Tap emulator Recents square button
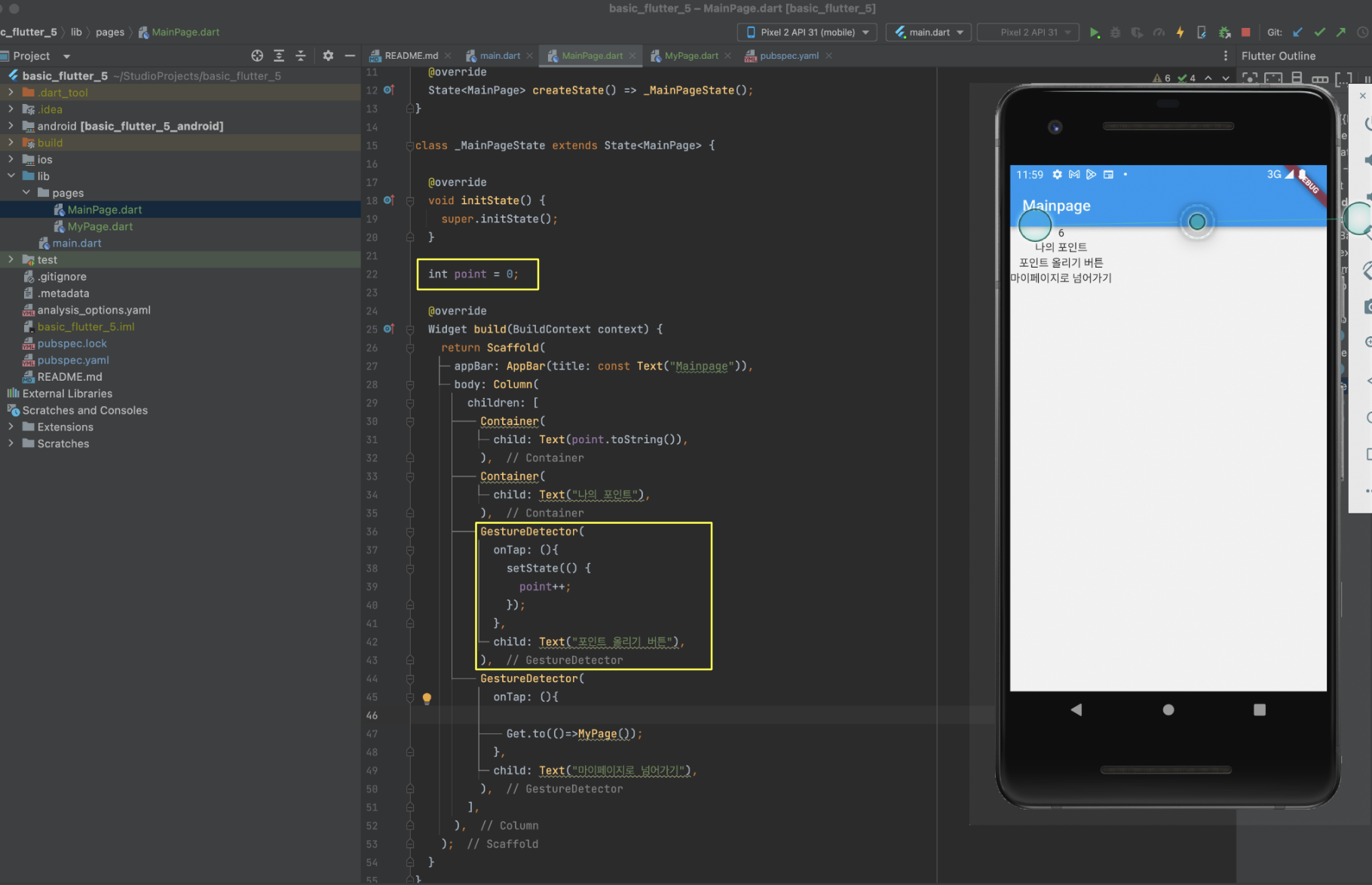 click(x=1260, y=710)
